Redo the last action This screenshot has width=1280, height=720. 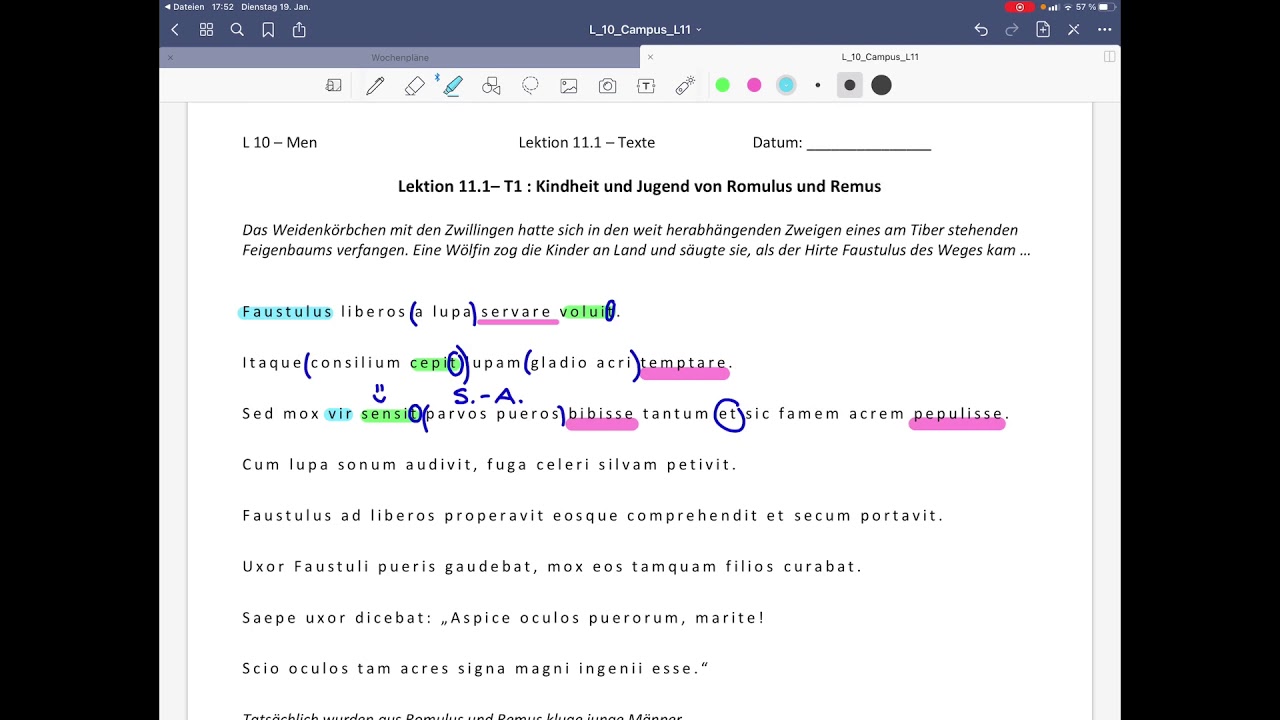[x=1012, y=30]
